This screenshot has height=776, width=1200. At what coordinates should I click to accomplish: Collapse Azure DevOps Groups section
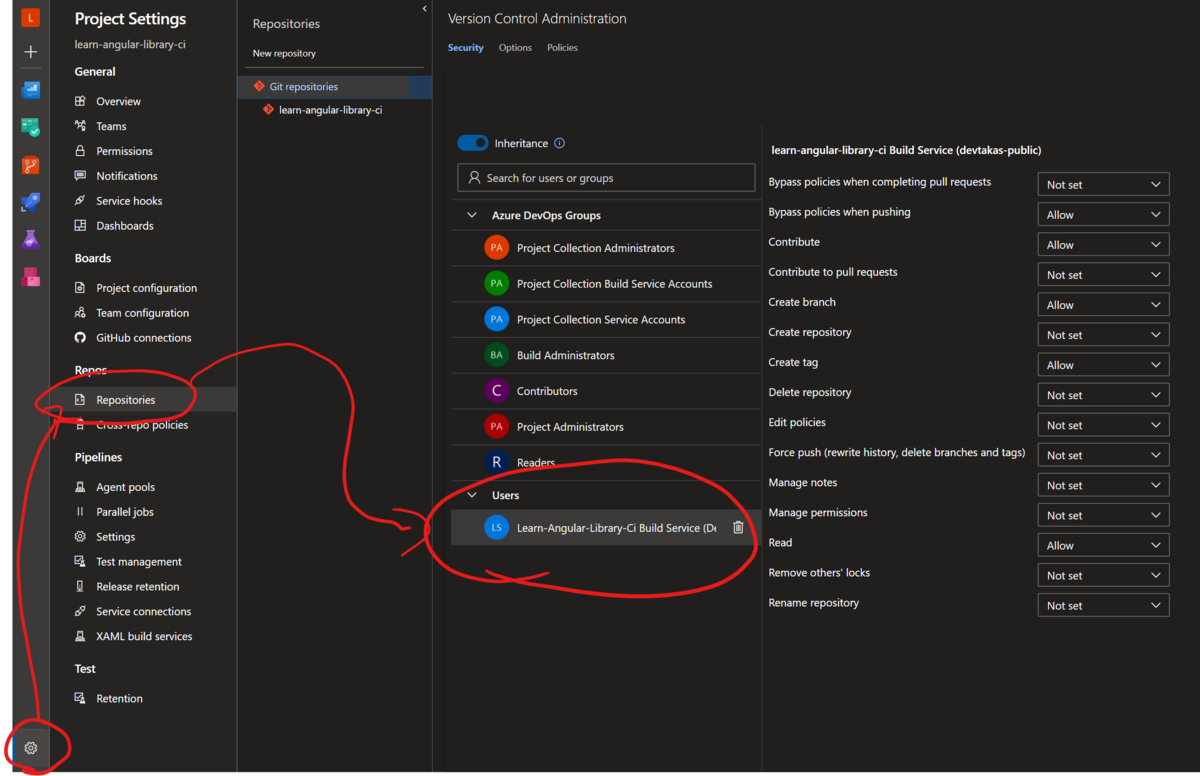click(472, 215)
